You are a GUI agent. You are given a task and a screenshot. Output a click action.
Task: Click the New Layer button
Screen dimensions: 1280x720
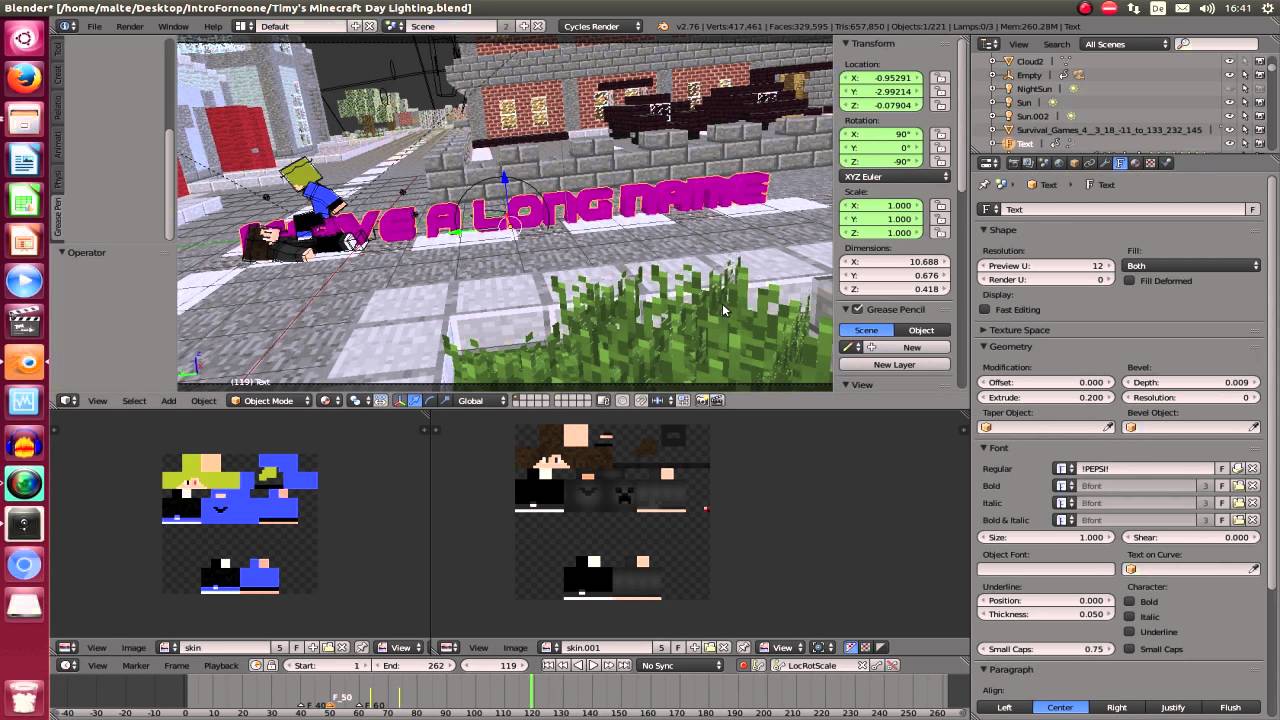[x=894, y=365]
